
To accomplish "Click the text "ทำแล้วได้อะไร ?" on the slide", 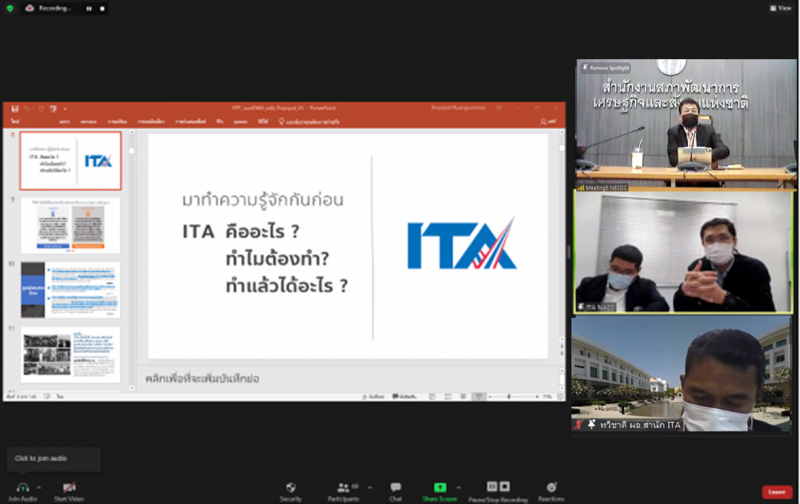I will [x=287, y=286].
